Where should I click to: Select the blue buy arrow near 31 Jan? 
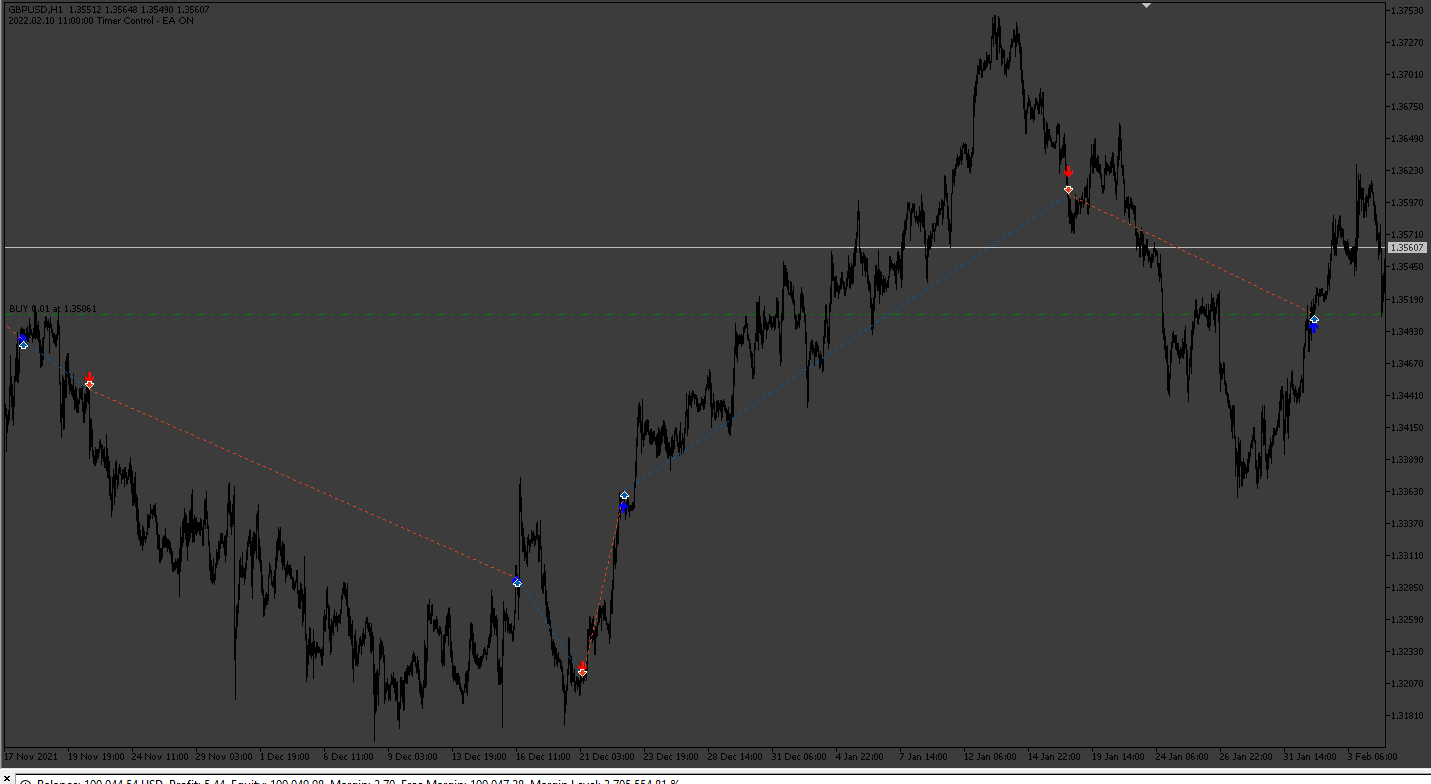(1313, 327)
